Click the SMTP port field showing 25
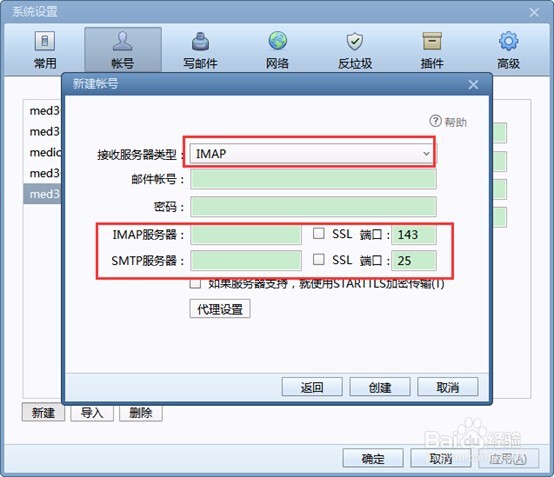554x477 pixels. (414, 261)
